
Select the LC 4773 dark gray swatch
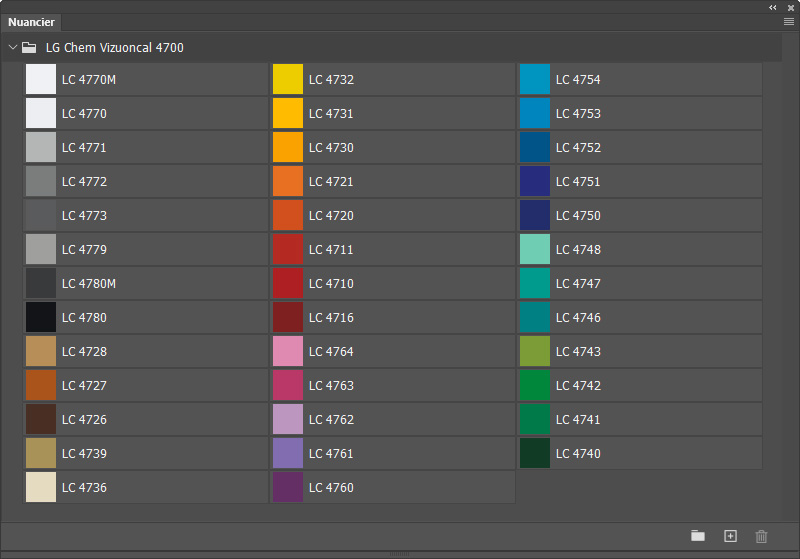41,215
